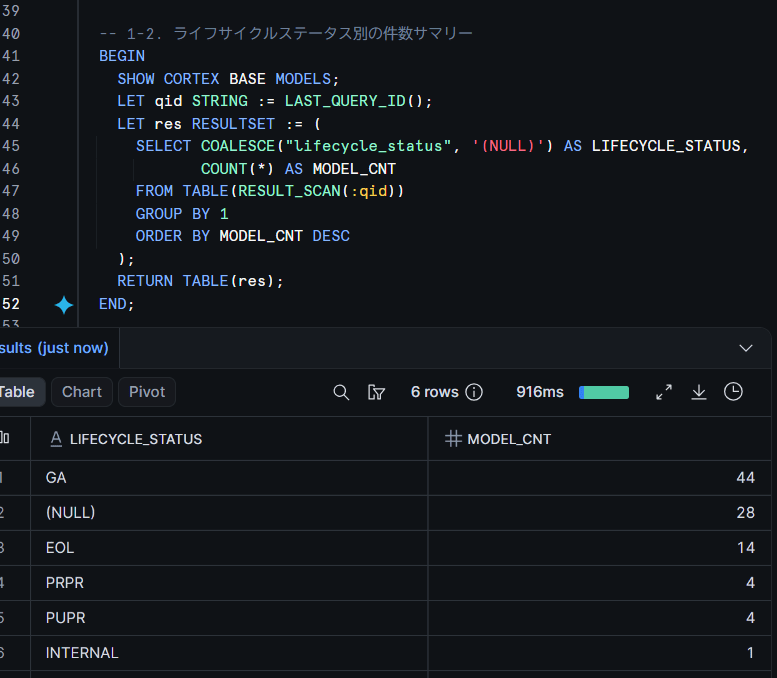Place cursor on the BEGIN keyword

(x=122, y=56)
